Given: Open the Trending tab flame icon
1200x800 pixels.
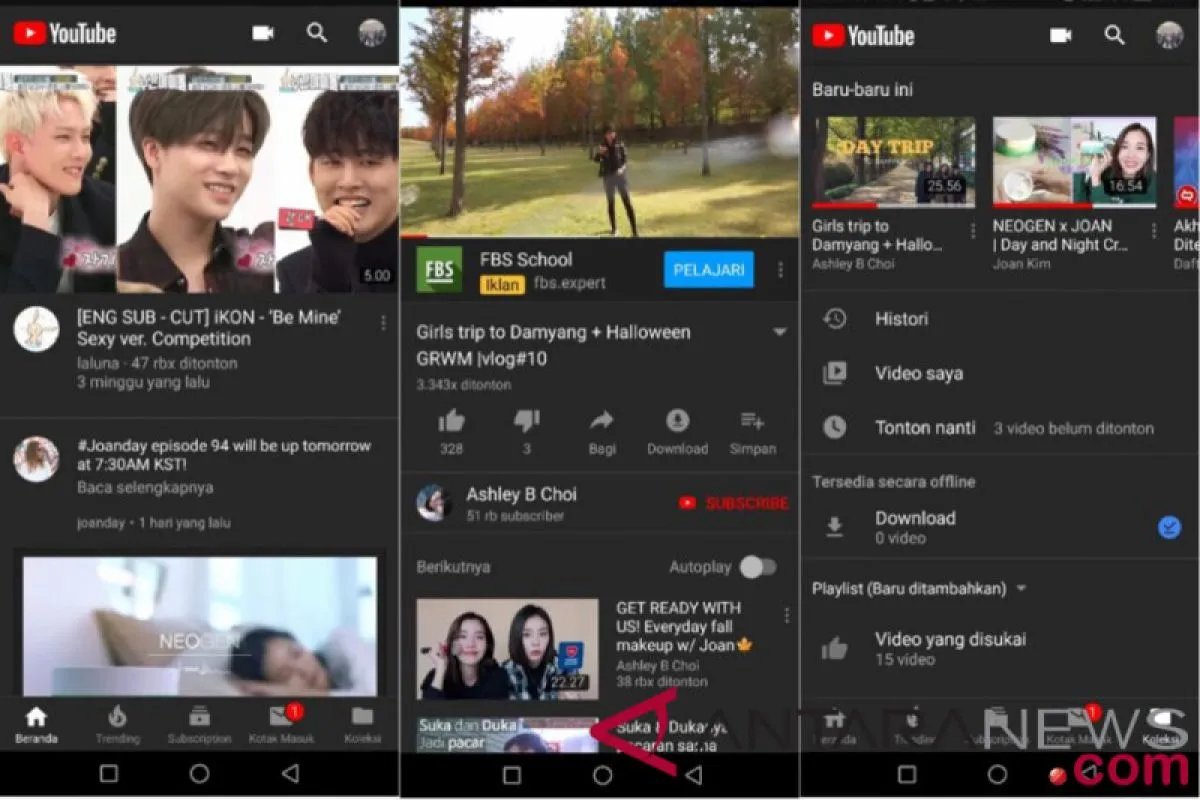Looking at the screenshot, I should click(118, 716).
